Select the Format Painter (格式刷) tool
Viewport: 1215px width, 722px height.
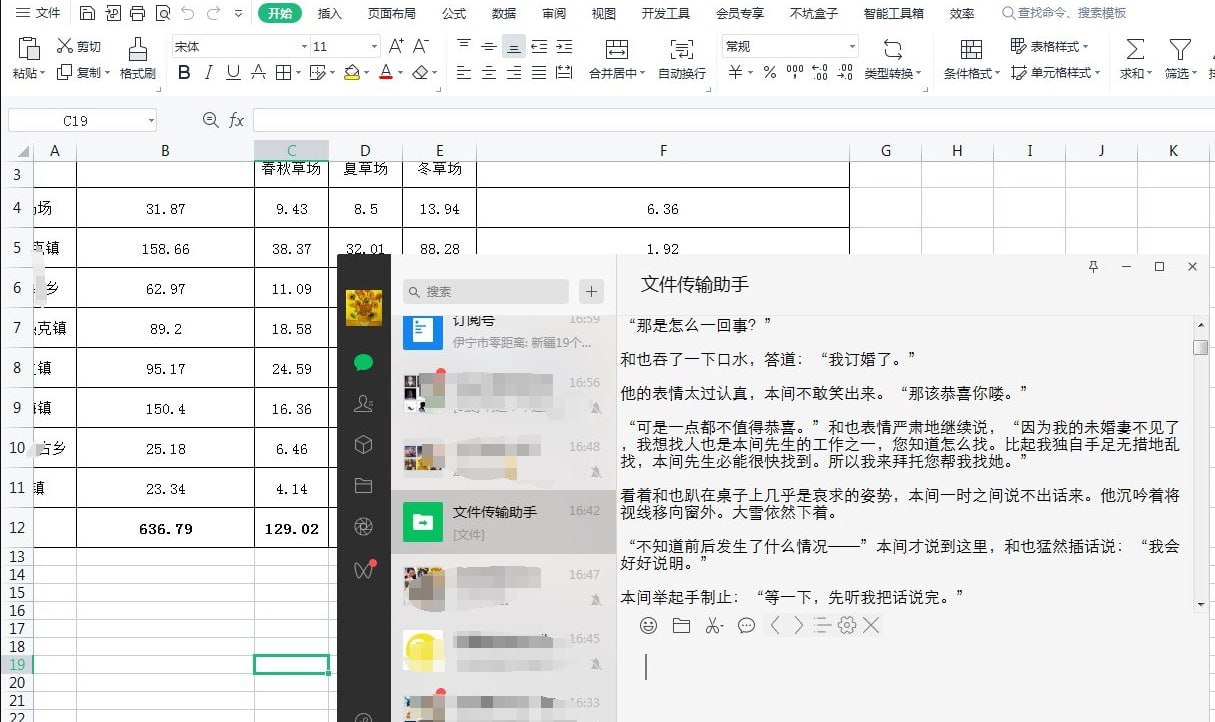coord(137,57)
